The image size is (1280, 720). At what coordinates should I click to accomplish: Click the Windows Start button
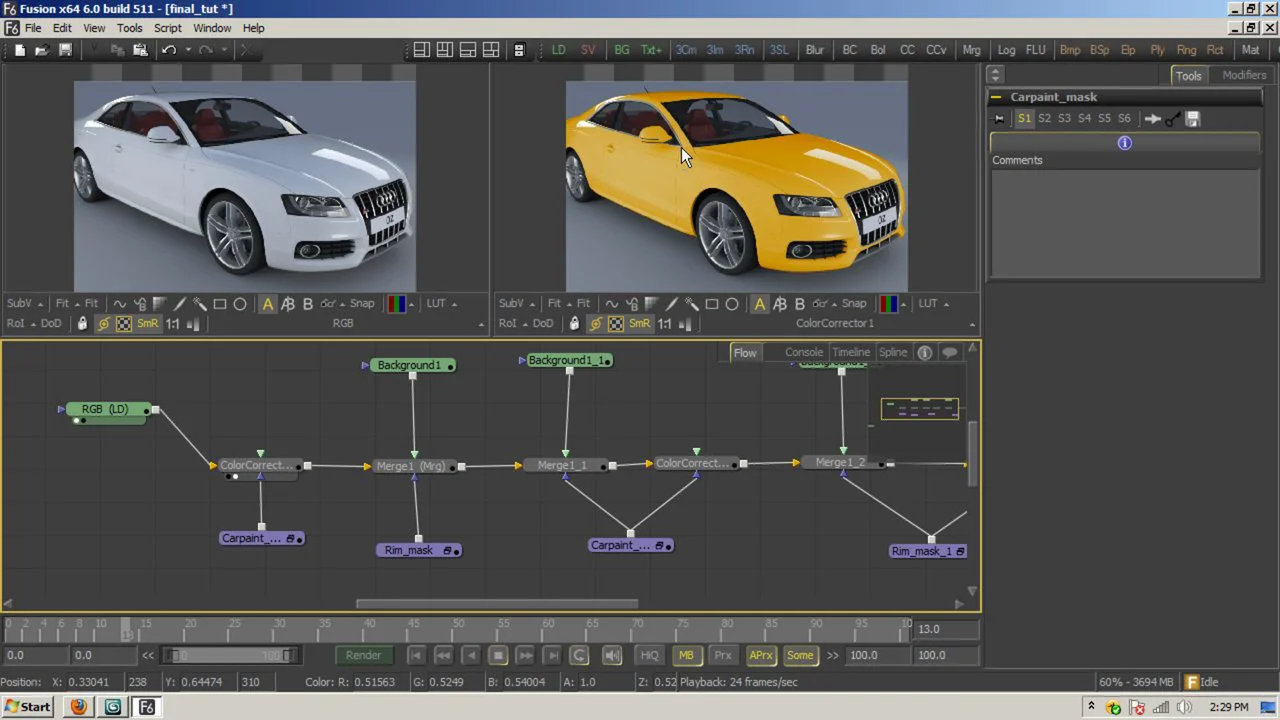pyautogui.click(x=27, y=707)
